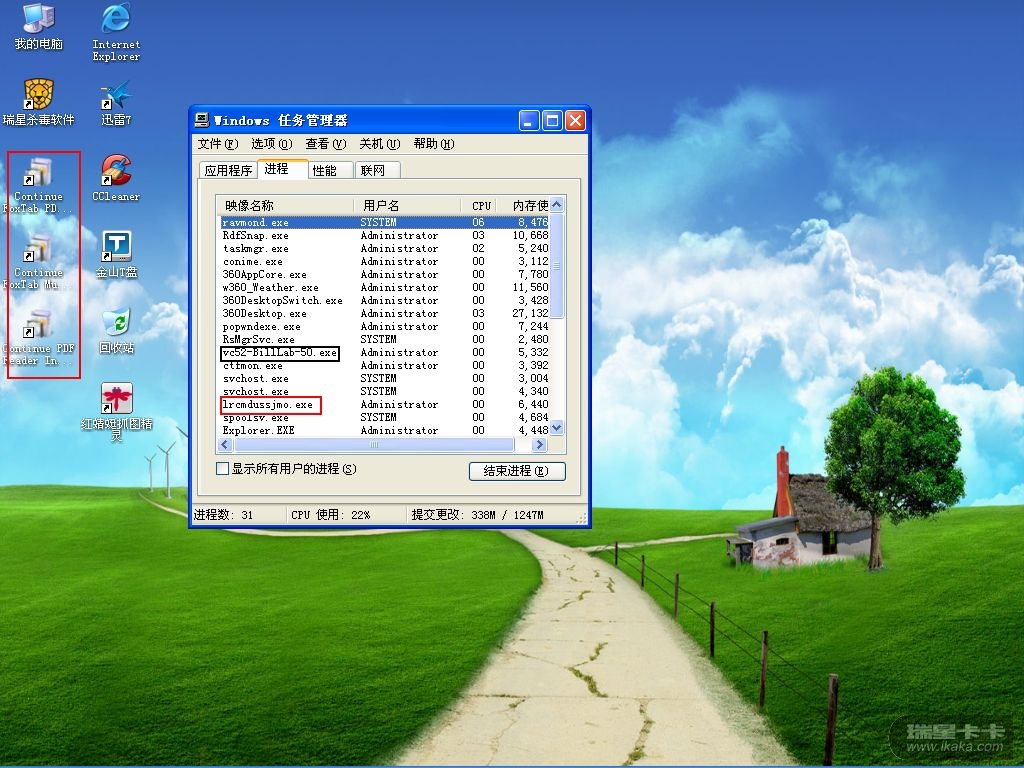The height and width of the screenshot is (768, 1024).
Task: Open the 我的电脑 desktop icon
Action: (39, 26)
